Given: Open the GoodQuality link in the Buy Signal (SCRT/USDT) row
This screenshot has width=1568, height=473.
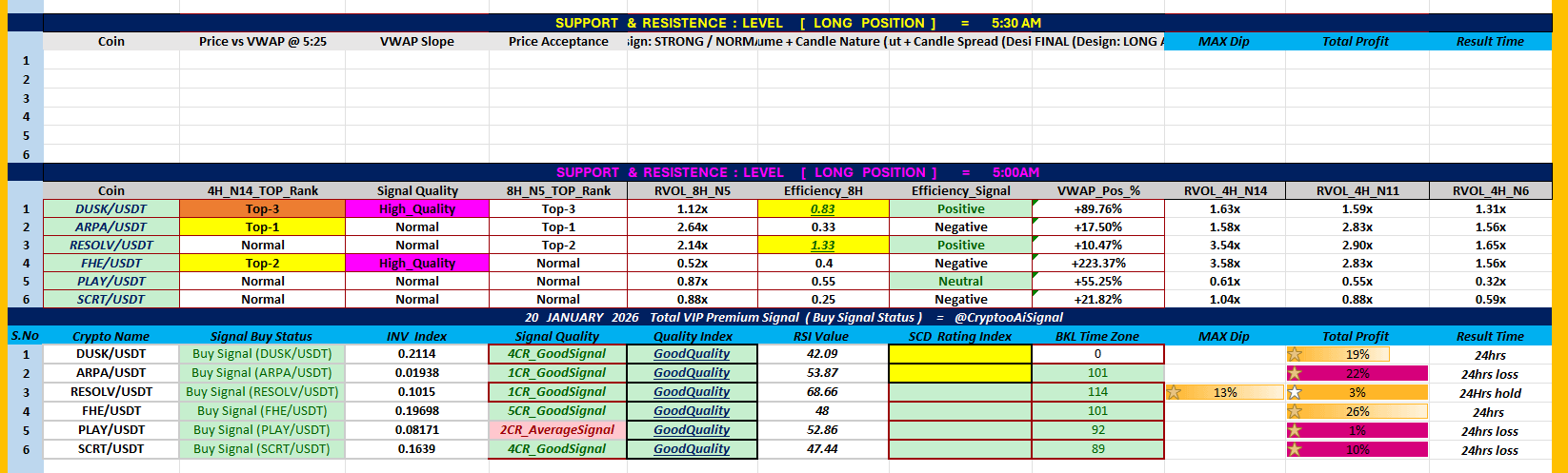Looking at the screenshot, I should coord(692,449).
